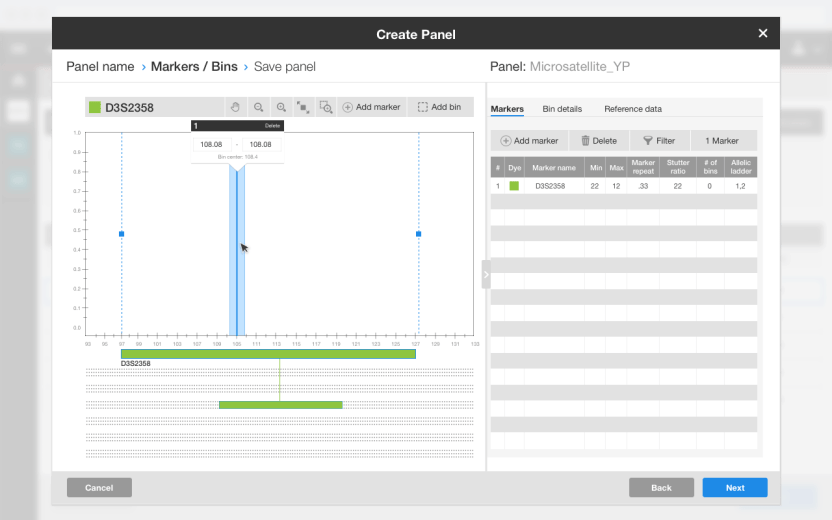Click the blue Next button
832x520 pixels.
pos(735,488)
